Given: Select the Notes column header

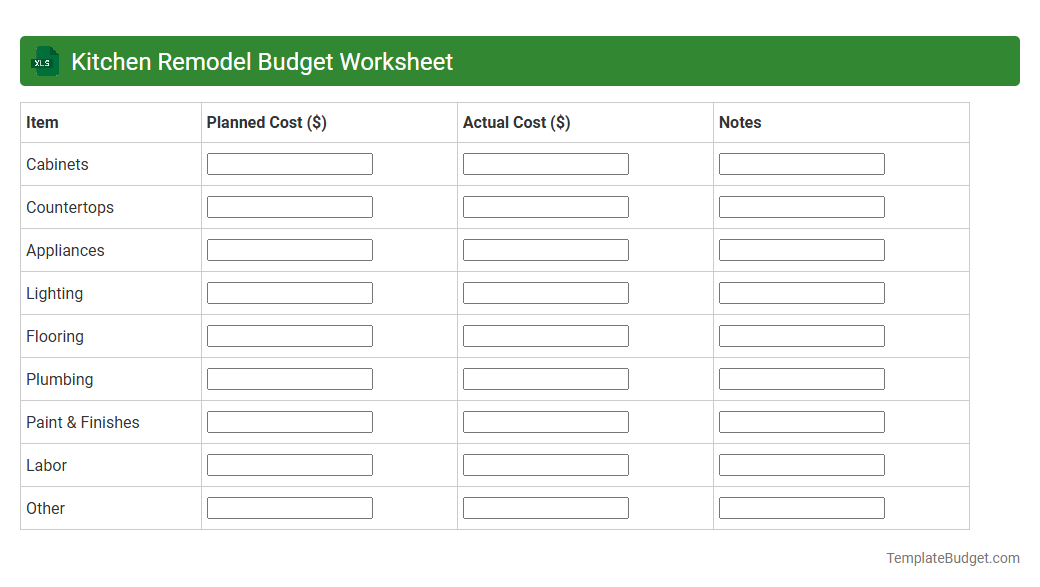Looking at the screenshot, I should click(740, 122).
